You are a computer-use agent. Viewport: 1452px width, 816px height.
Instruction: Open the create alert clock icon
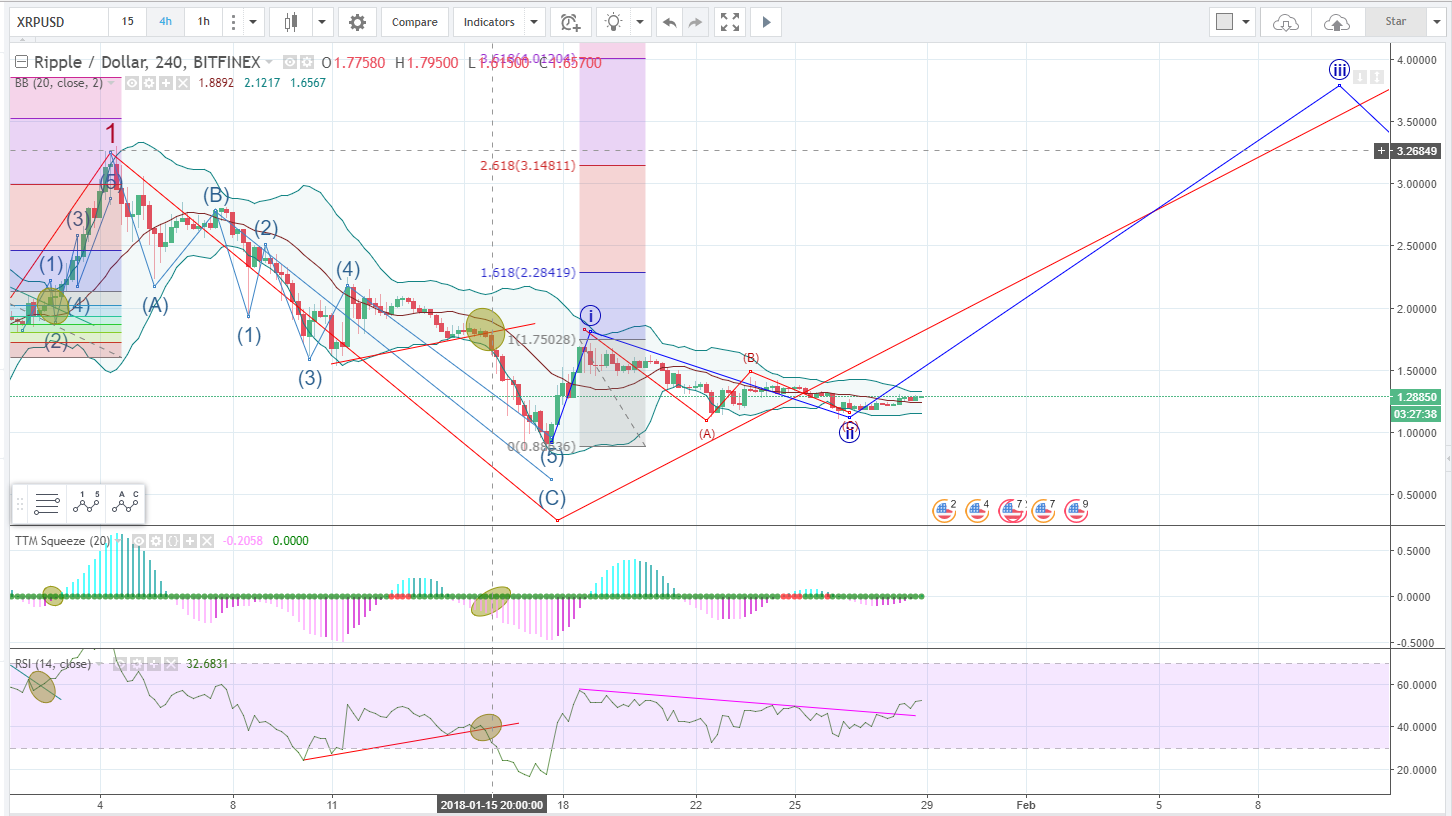click(x=570, y=21)
